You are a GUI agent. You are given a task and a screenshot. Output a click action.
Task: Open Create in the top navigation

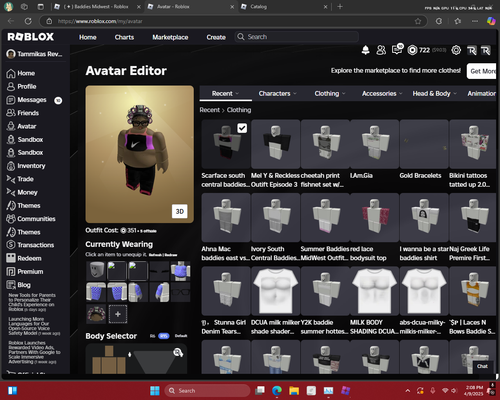coord(216,37)
